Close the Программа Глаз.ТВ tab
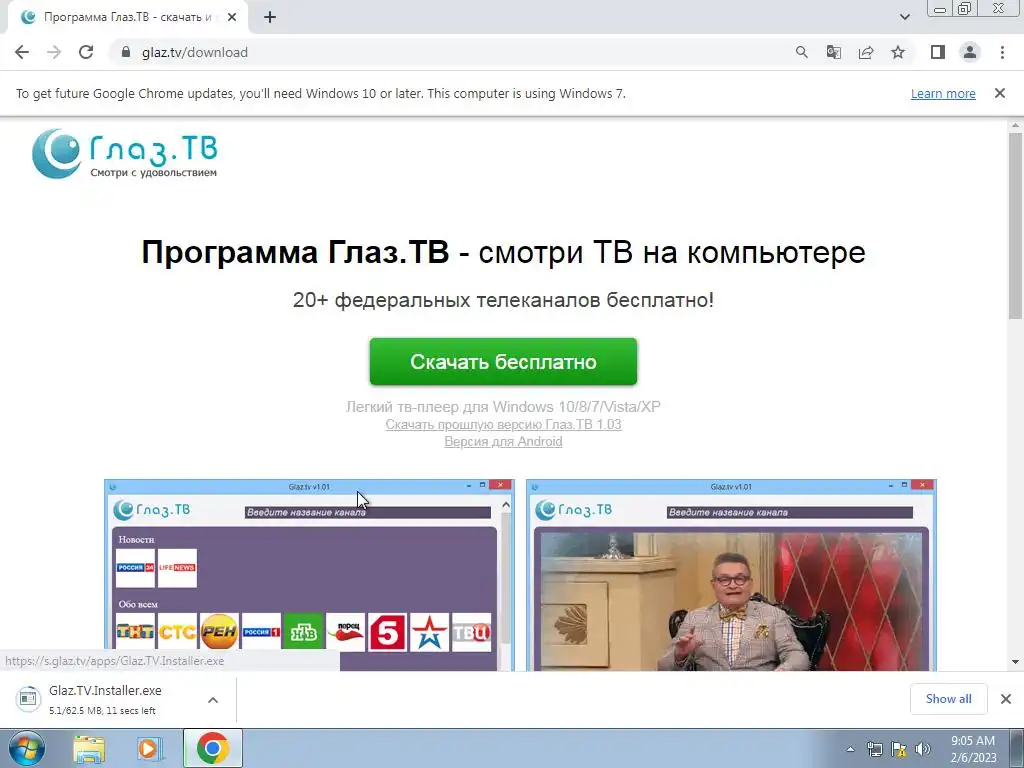Screen dimensions: 1024x768 232,17
